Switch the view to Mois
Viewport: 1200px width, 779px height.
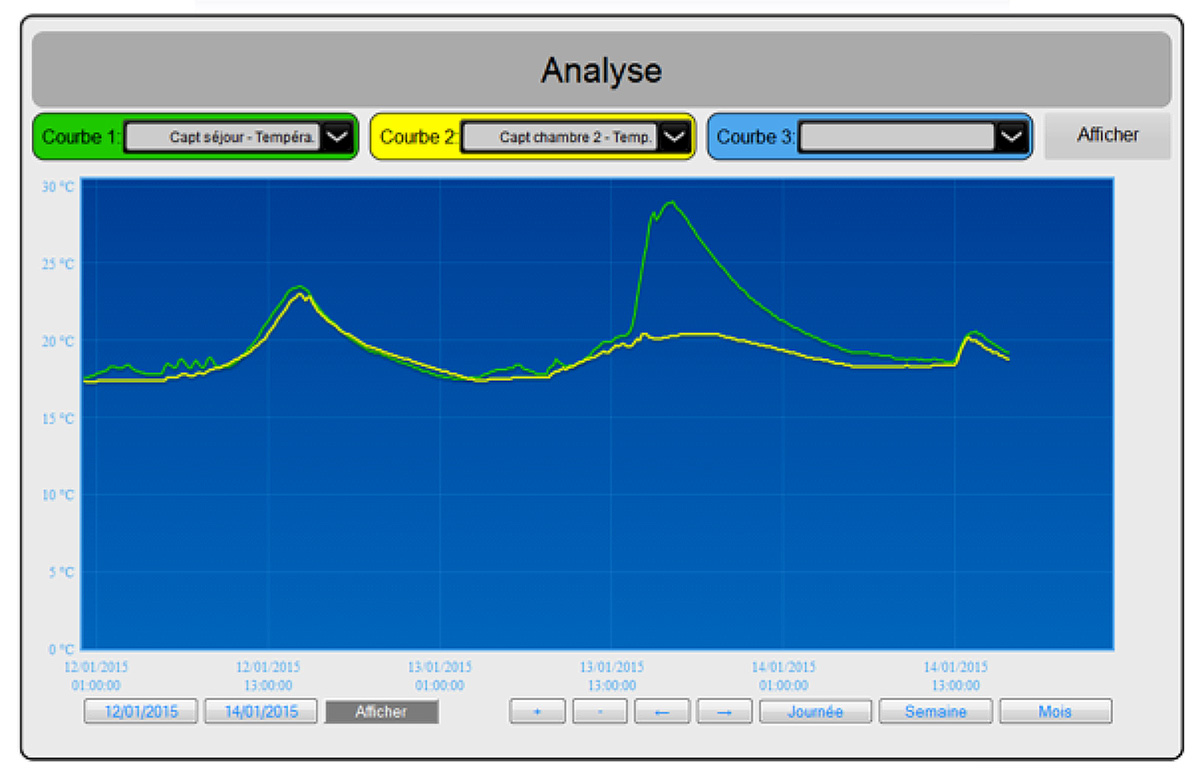(1055, 711)
